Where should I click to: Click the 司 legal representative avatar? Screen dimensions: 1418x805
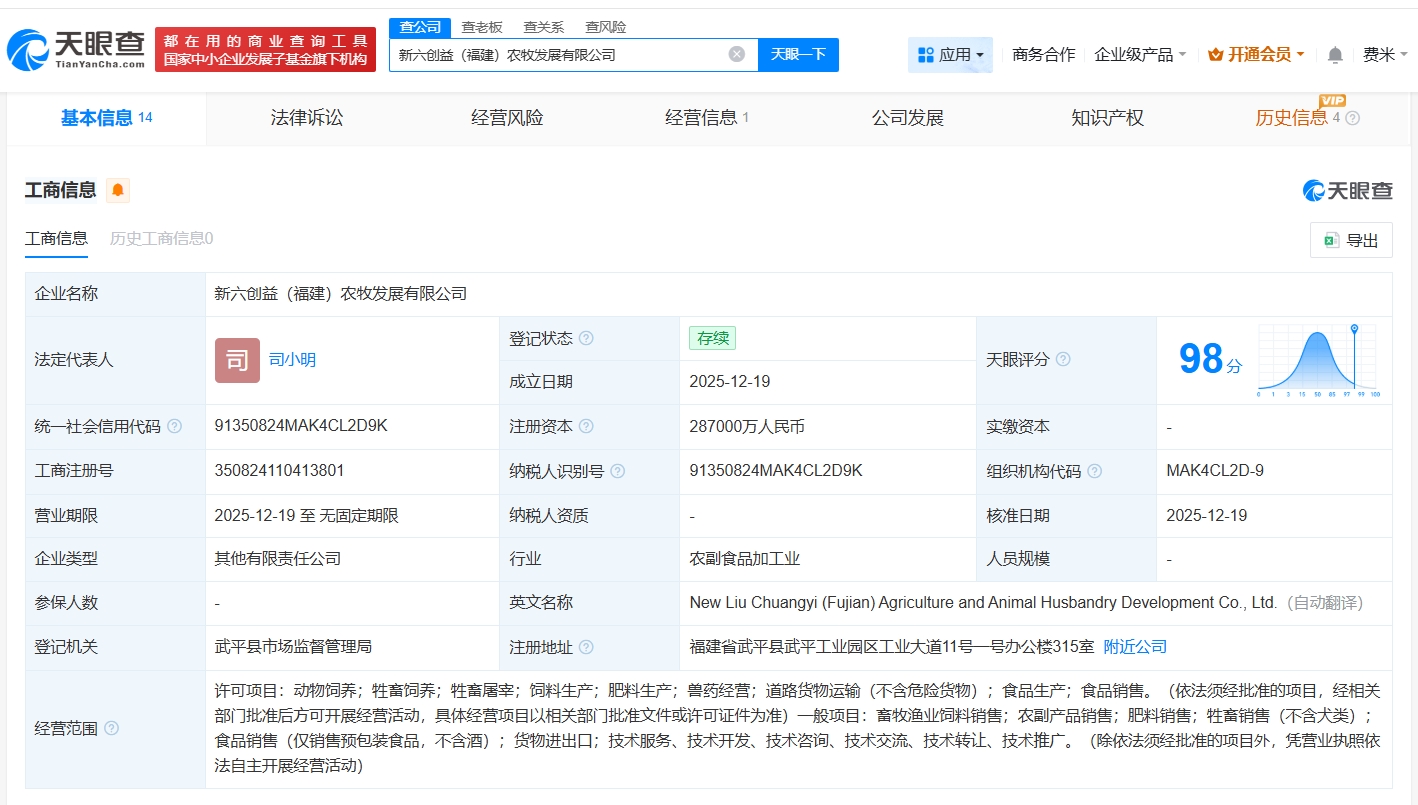pos(237,360)
